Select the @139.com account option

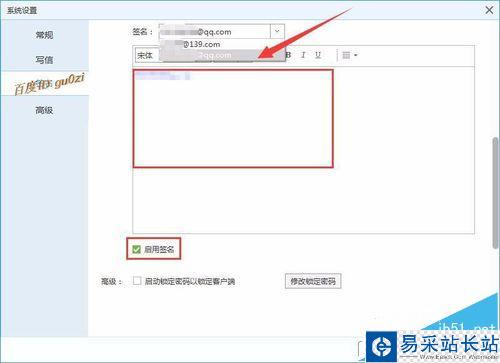click(x=222, y=44)
